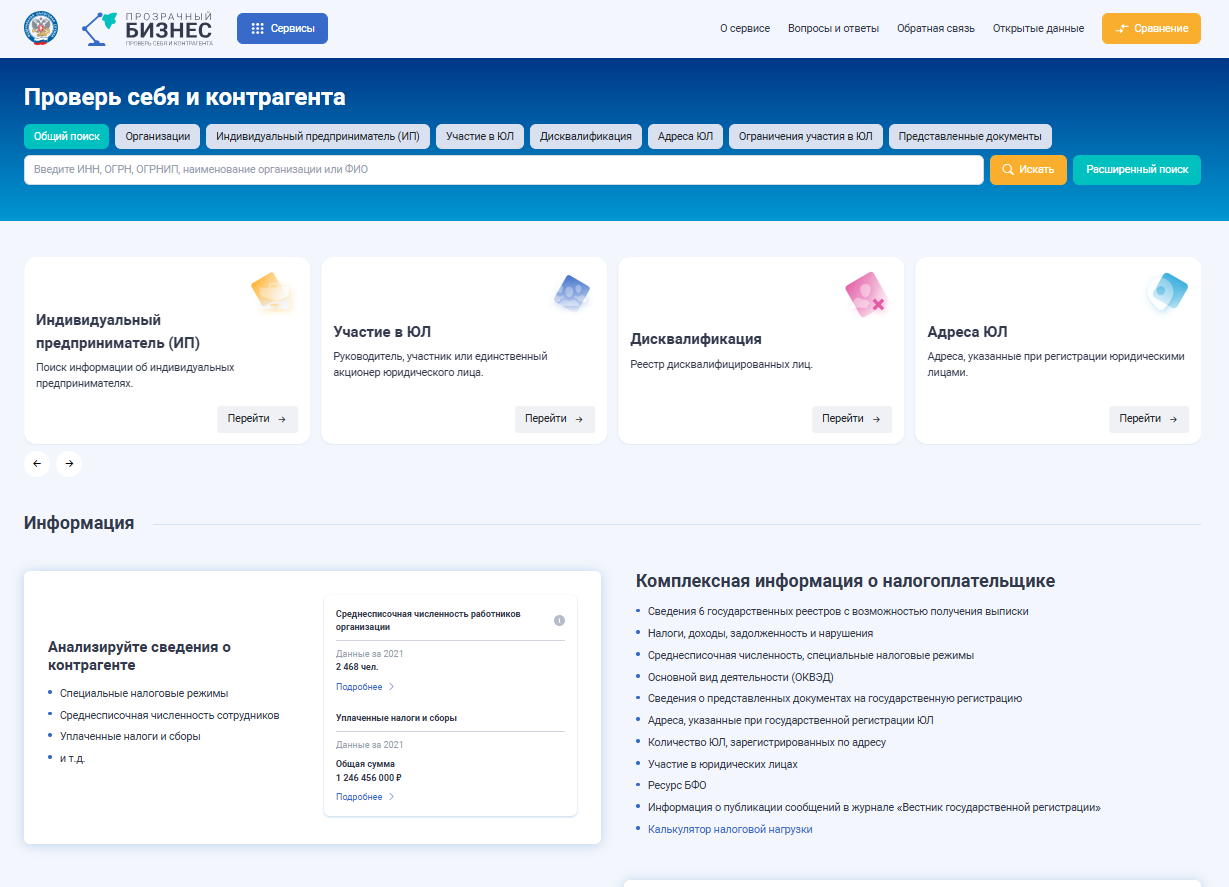Click Основной вид деятельности (ОКВЭД) item
Screen dimensions: 1229x887
[x=740, y=677]
